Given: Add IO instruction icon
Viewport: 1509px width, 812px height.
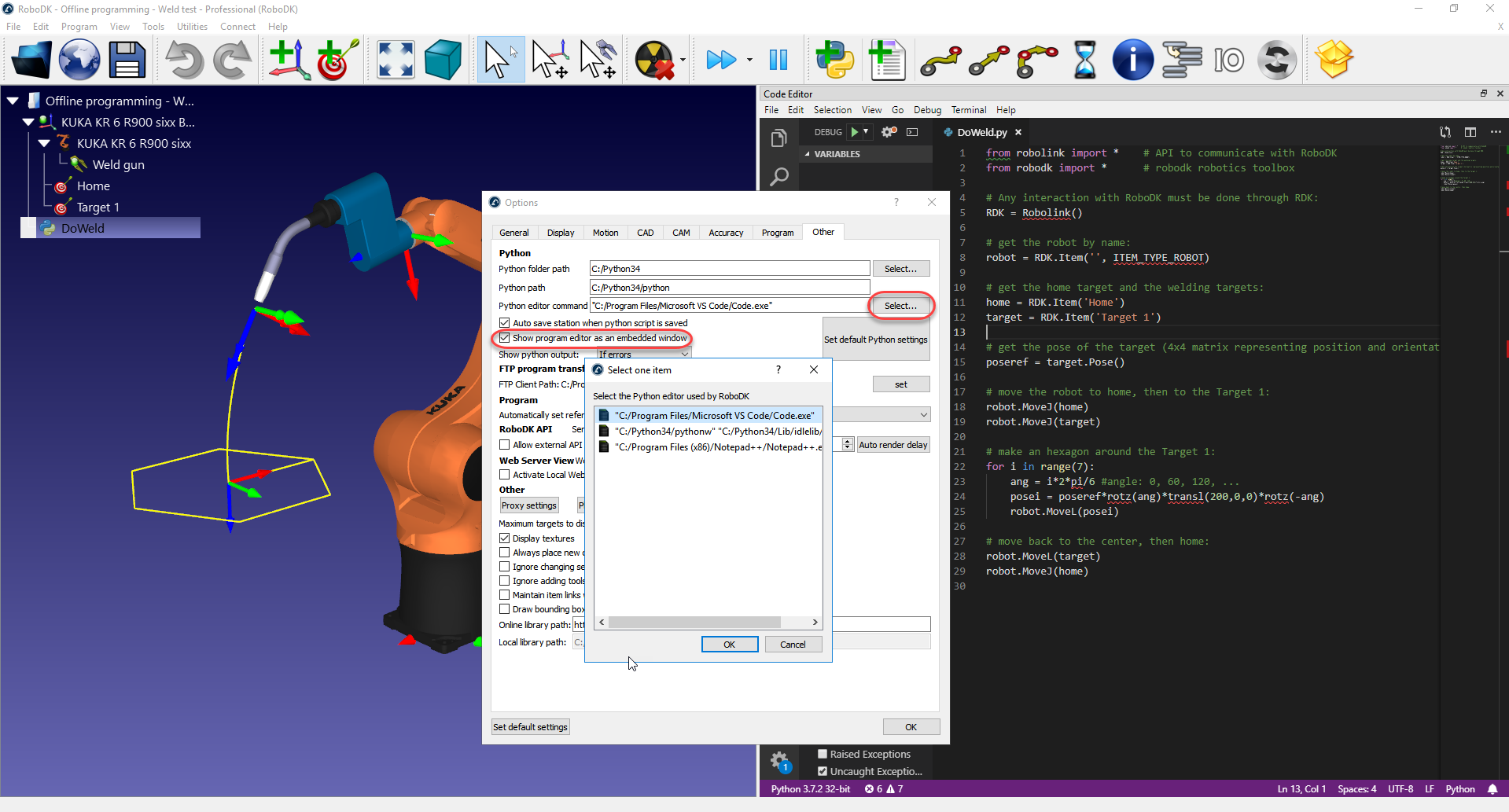Looking at the screenshot, I should (1228, 60).
